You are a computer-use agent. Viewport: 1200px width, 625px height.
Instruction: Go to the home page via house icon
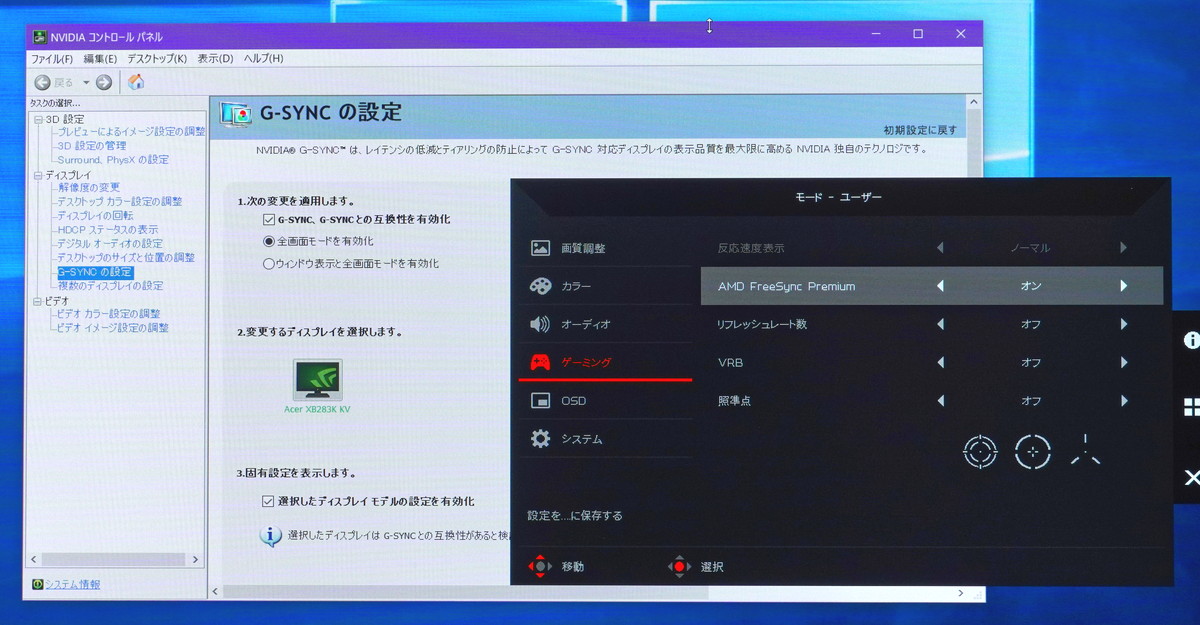pyautogui.click(x=136, y=82)
